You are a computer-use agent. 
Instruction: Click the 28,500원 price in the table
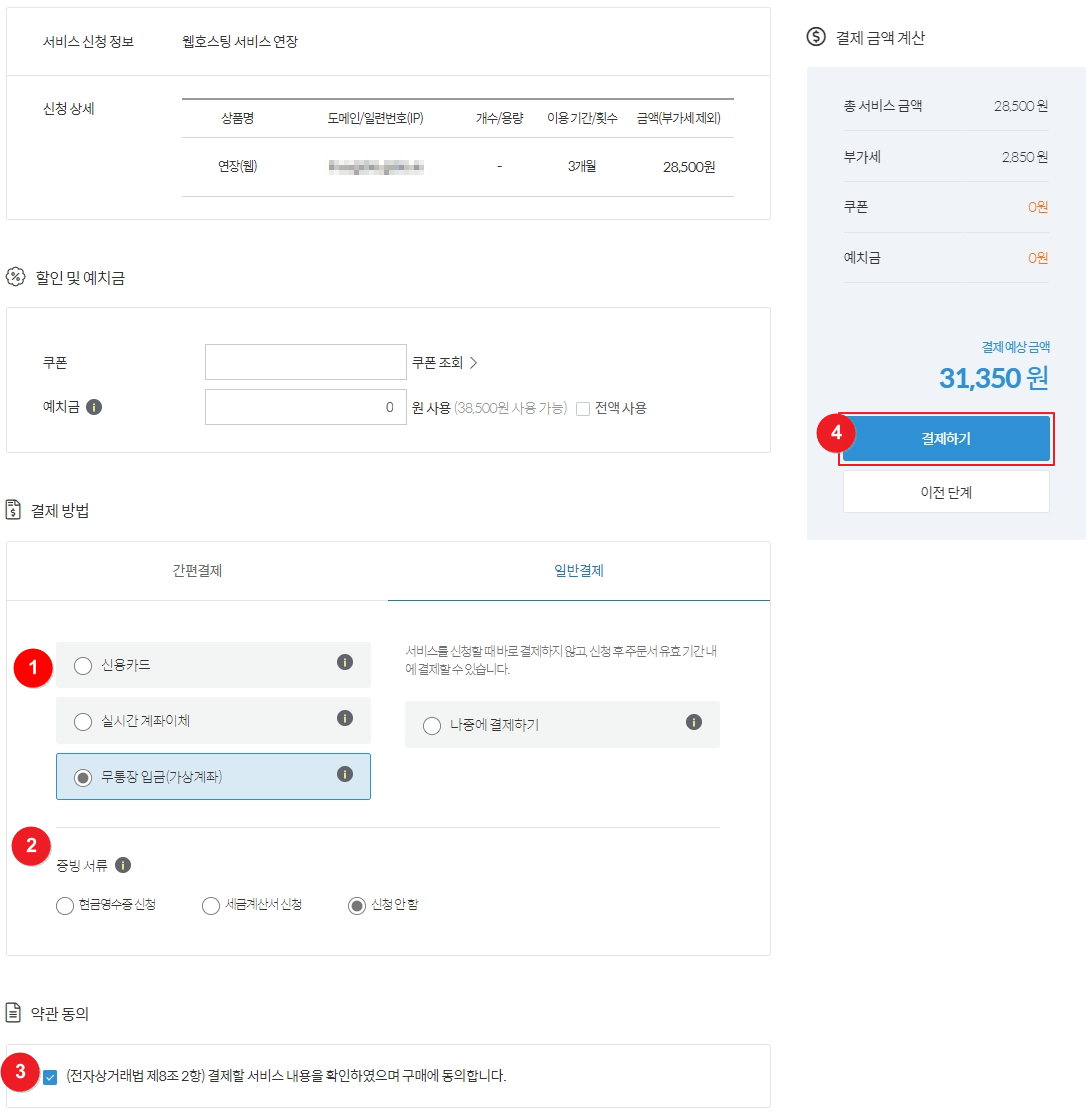click(x=689, y=167)
